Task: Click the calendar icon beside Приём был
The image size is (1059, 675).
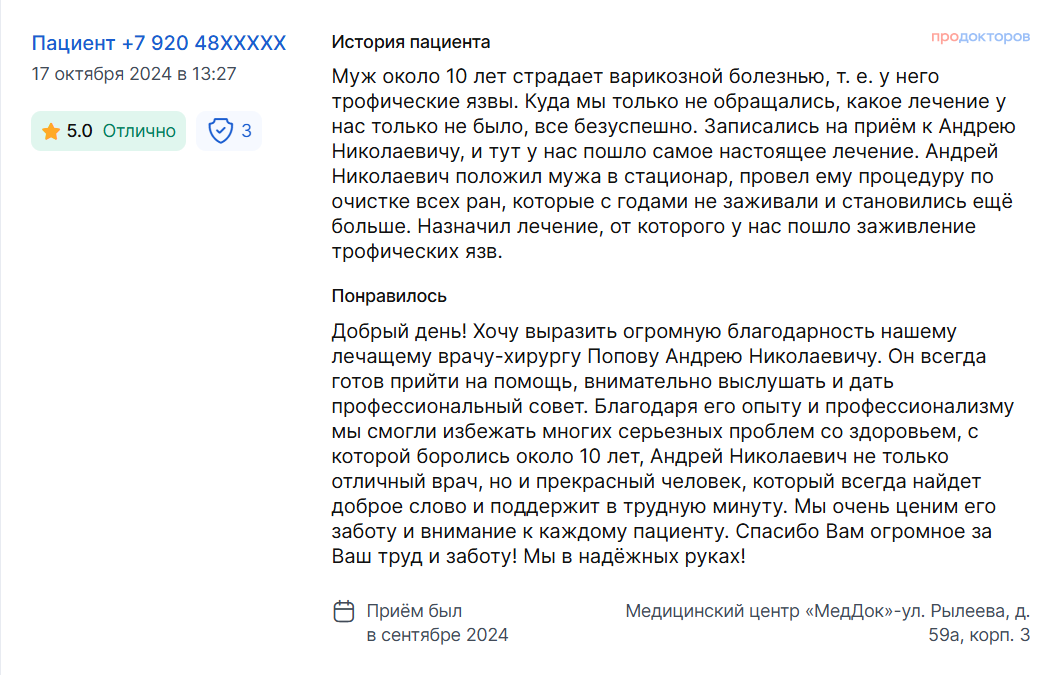Action: tap(344, 611)
